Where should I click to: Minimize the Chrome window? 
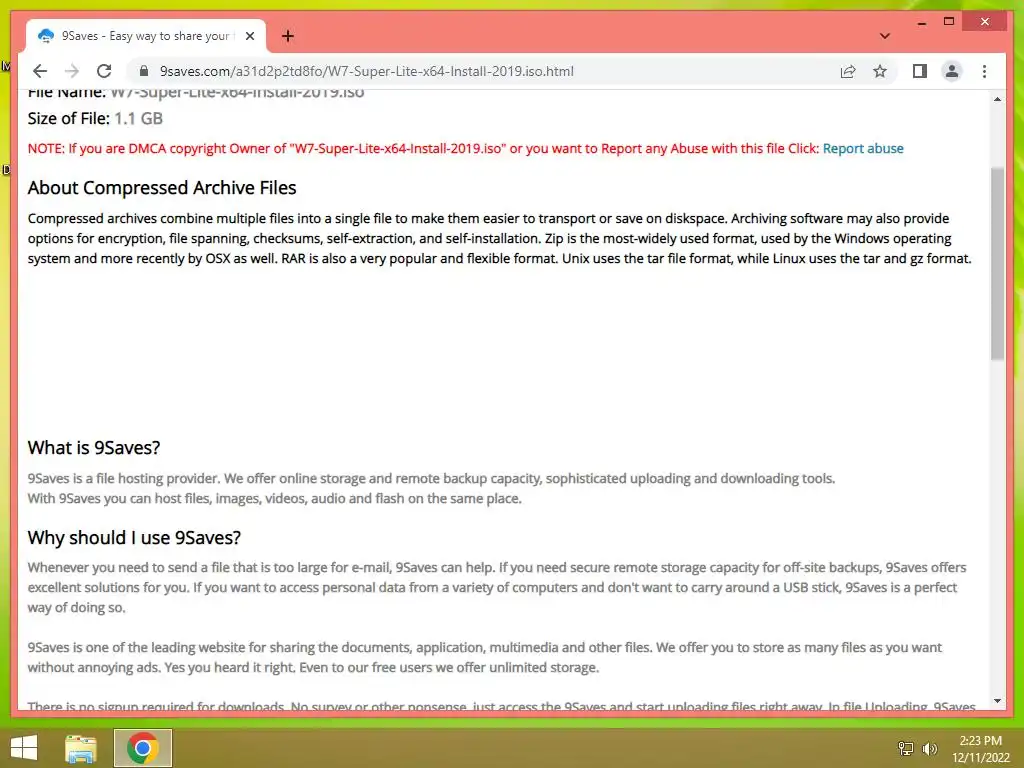coord(921,22)
